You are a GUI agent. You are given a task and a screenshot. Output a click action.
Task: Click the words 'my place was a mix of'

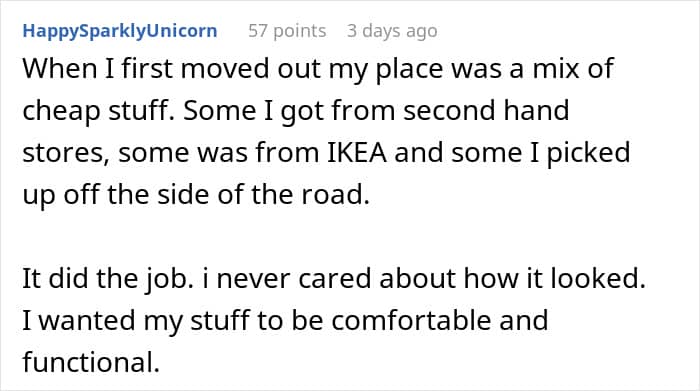click(x=471, y=70)
